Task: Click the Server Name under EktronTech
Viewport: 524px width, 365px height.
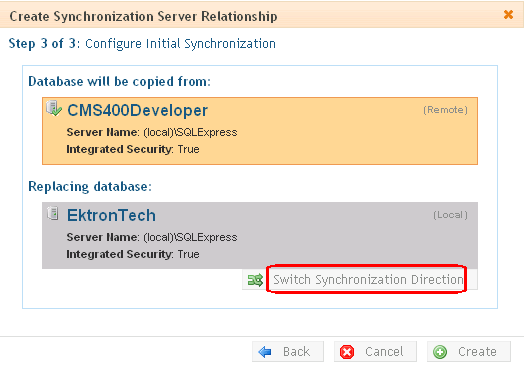Action: 152,237
